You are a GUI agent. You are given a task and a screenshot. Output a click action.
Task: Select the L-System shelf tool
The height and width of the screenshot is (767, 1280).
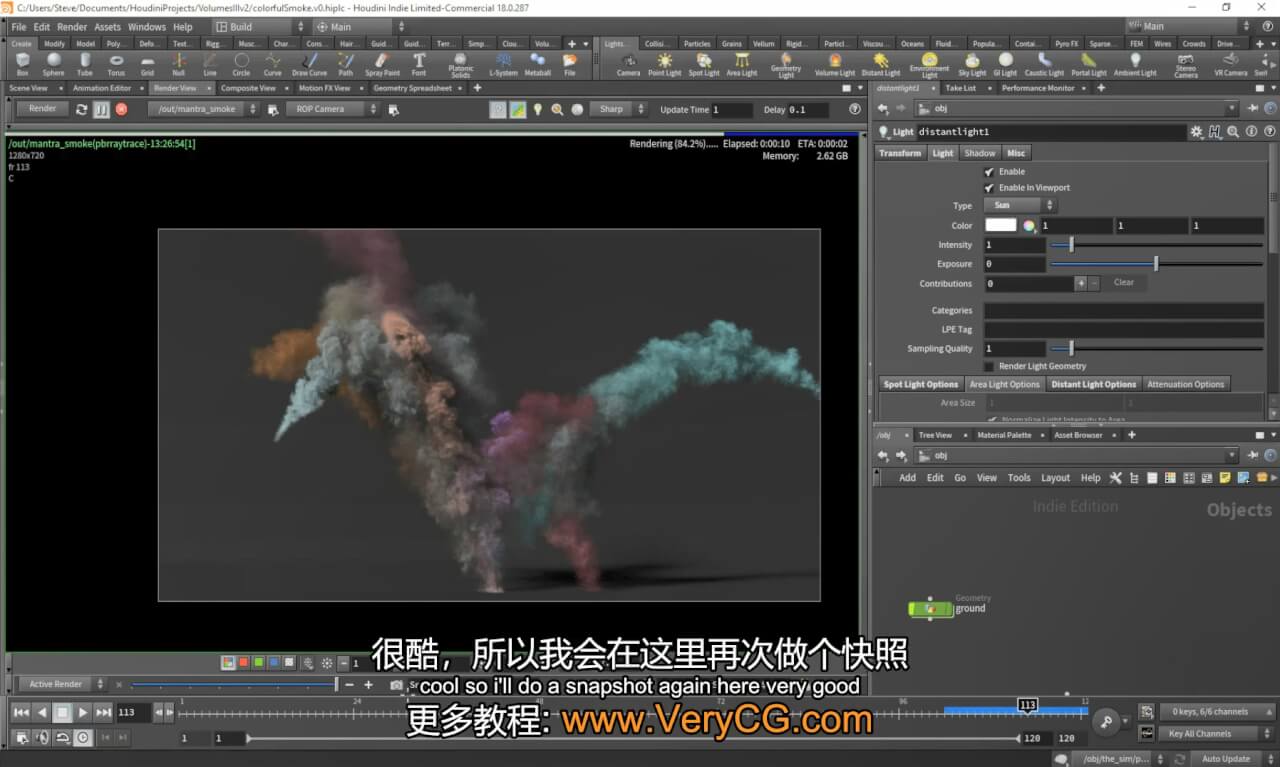(x=503, y=64)
